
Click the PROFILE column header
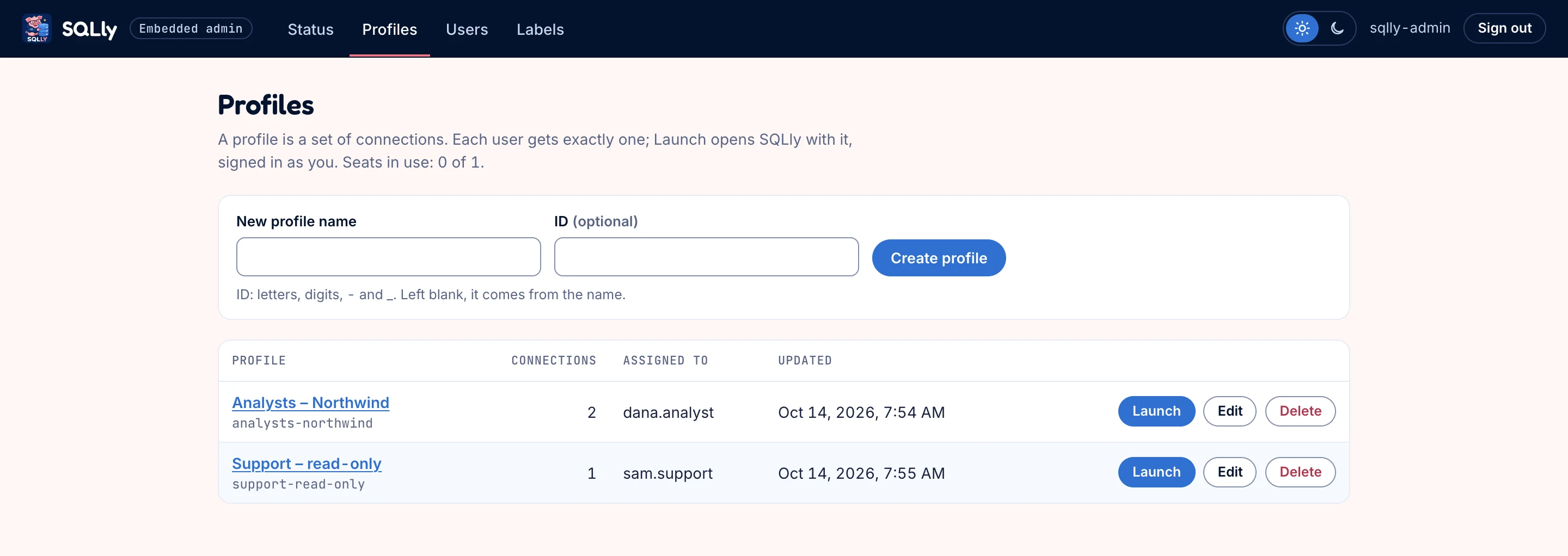(259, 361)
